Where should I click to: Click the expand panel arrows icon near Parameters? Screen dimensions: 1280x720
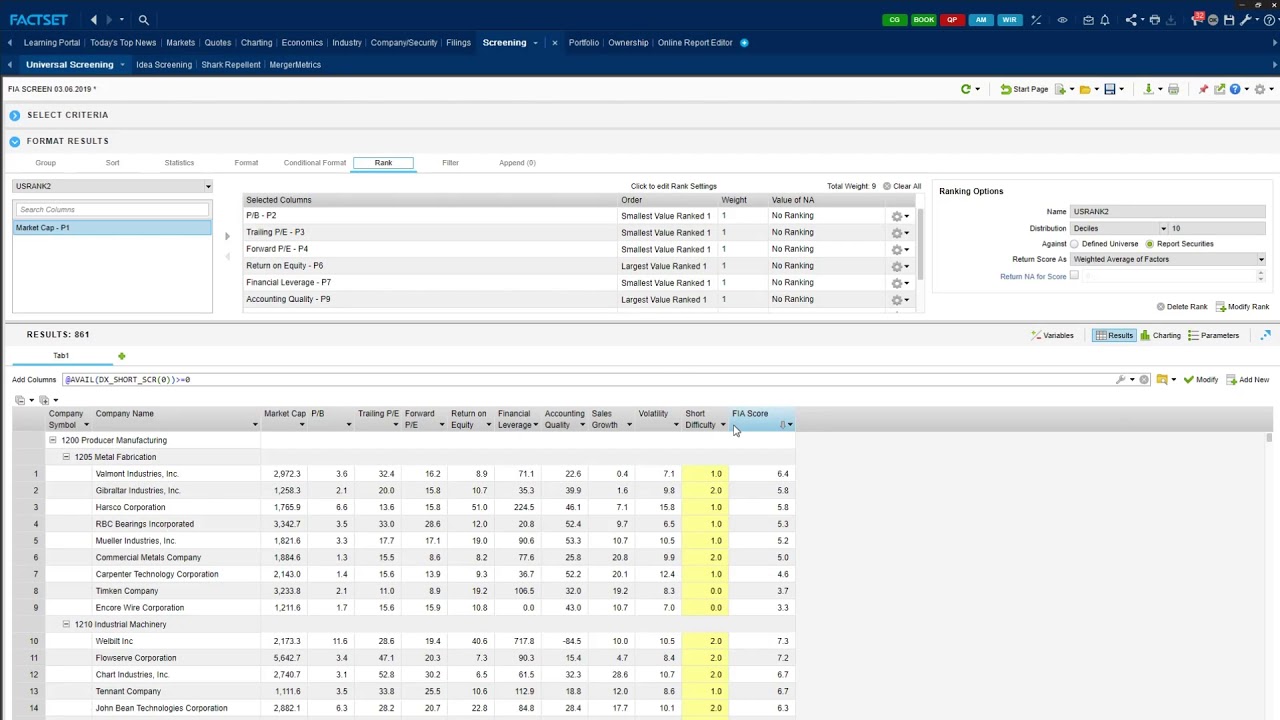1266,336
